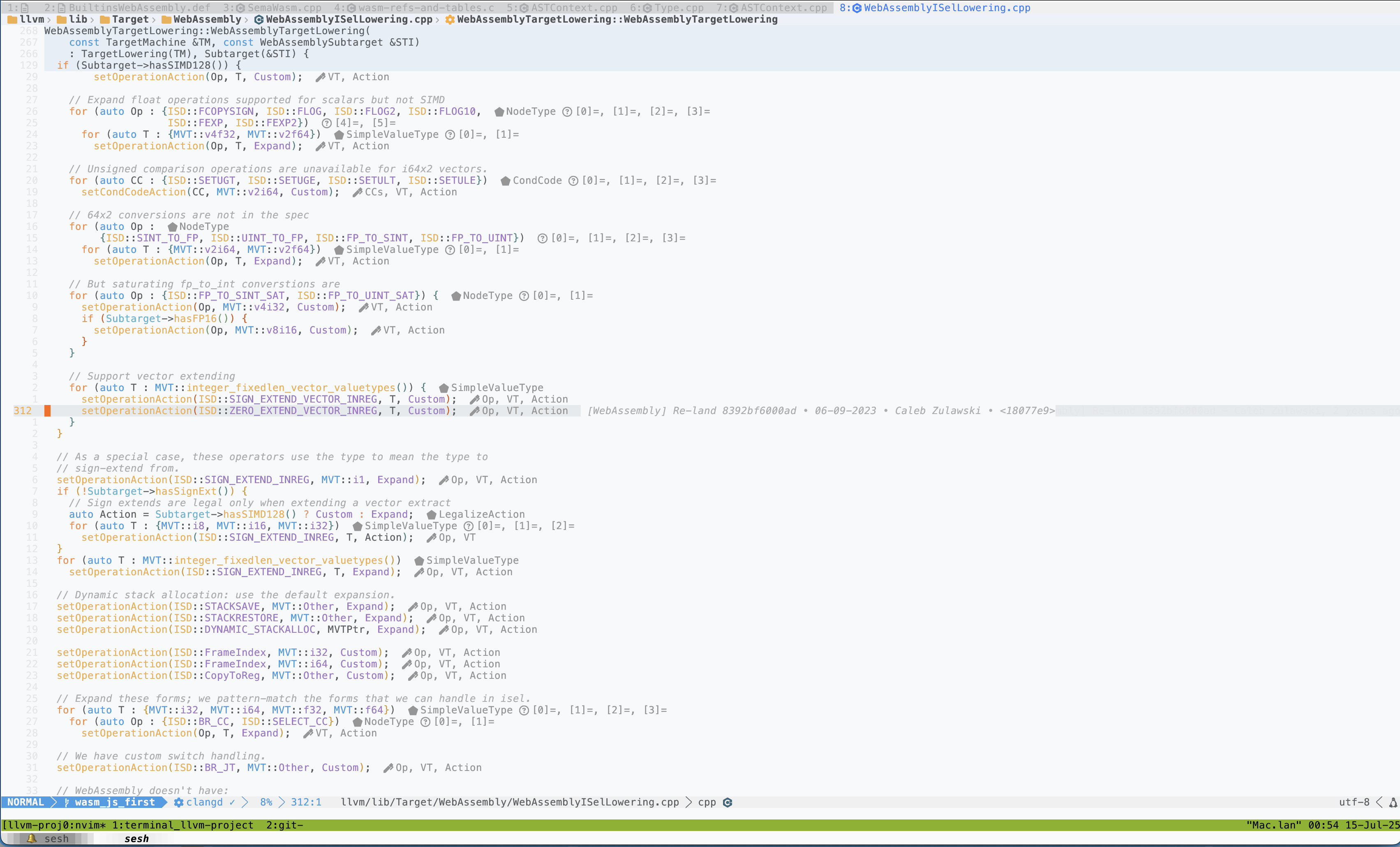Switch to buffer tab 2 BuiltinsWebAssembly.def

point(128,7)
